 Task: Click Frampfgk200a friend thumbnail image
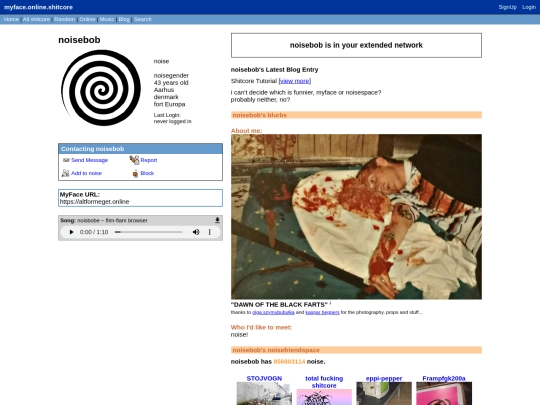[444, 394]
